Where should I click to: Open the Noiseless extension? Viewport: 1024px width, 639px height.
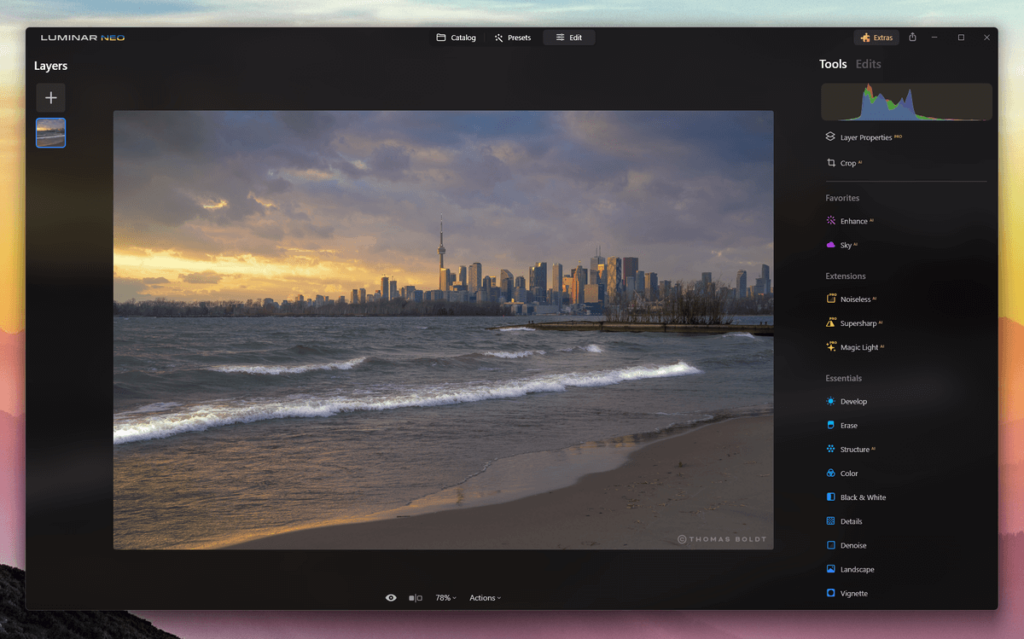tap(857, 299)
